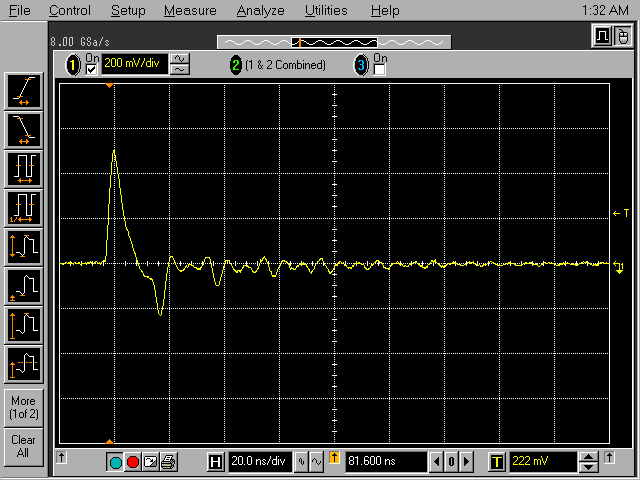
Task: Expand the bottom-right up arrow panel
Action: (609, 457)
